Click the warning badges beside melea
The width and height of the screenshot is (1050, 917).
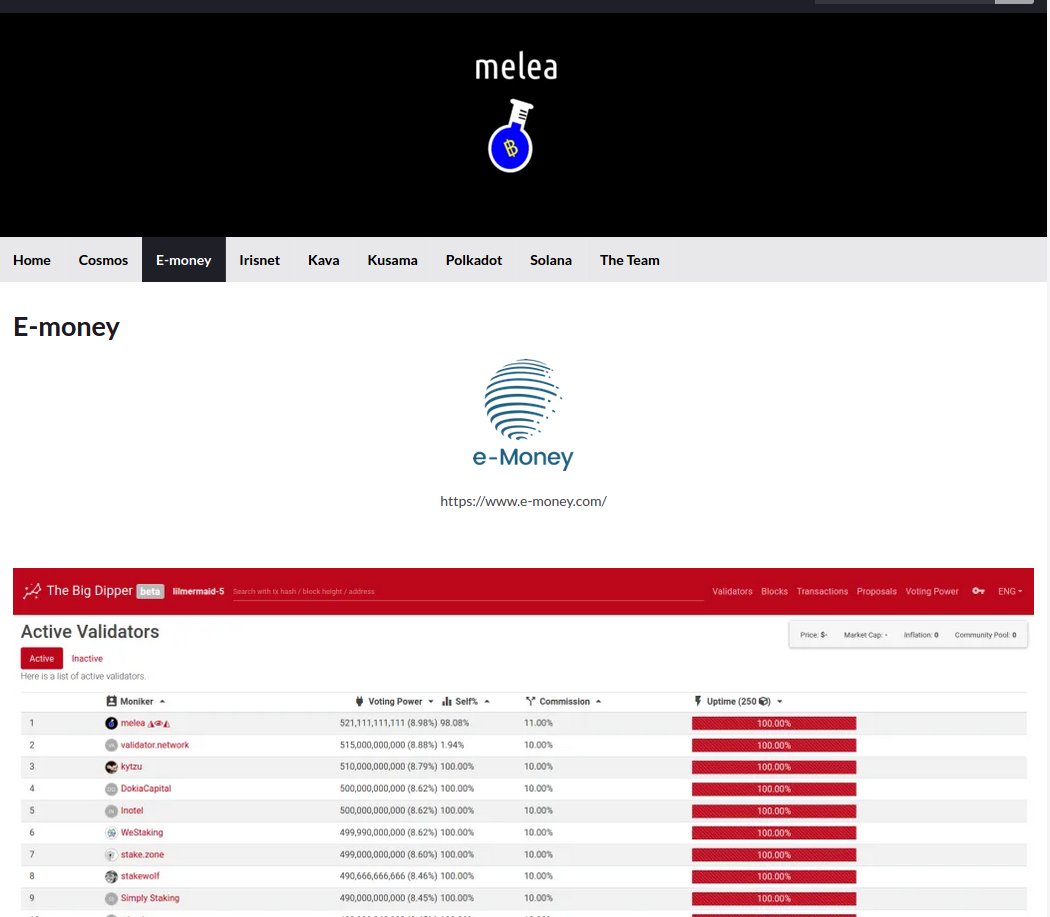pyautogui.click(x=159, y=723)
